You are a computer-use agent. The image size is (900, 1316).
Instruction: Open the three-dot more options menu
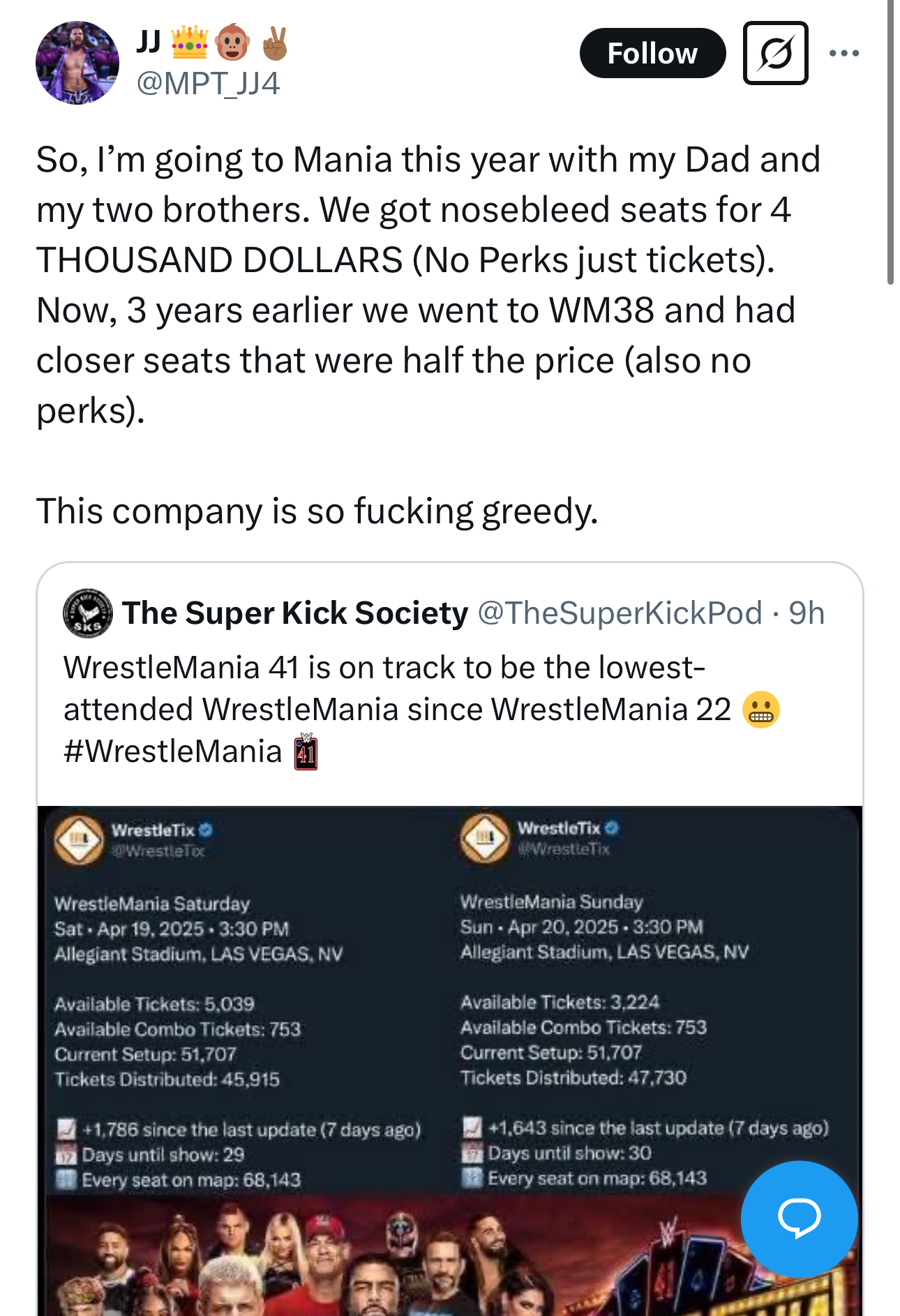(x=843, y=53)
